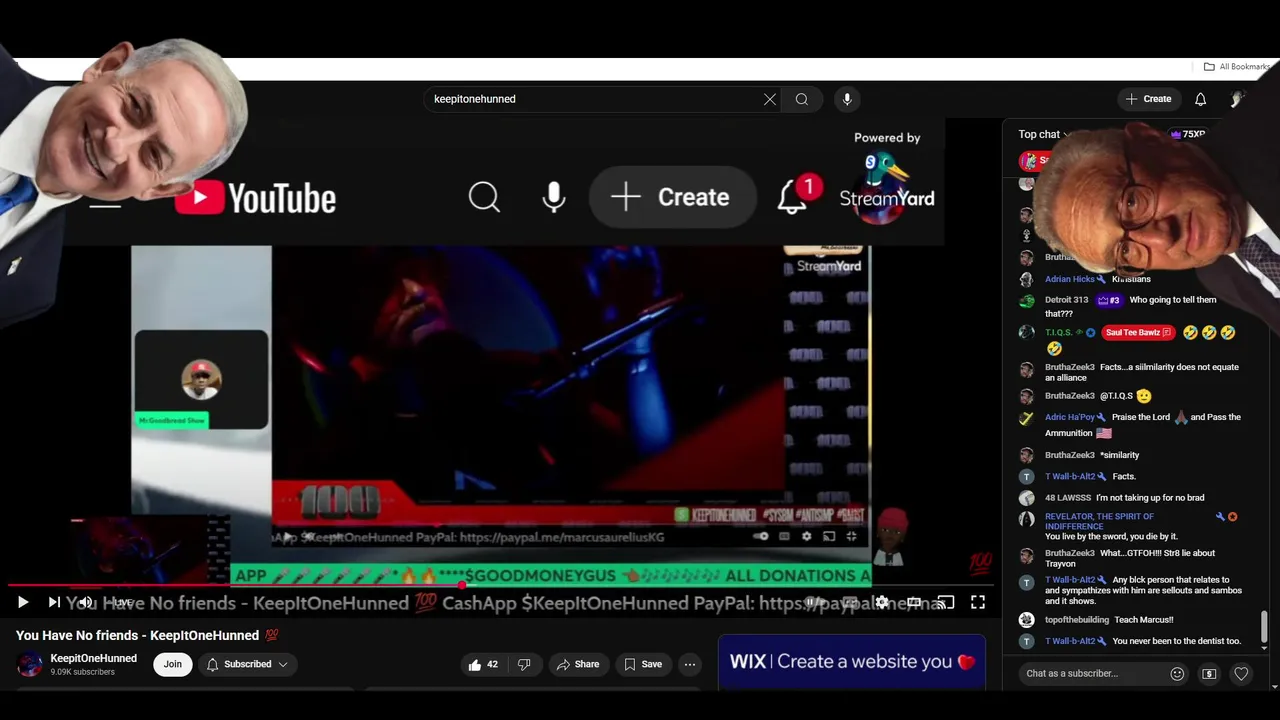Start voice search with the microphone icon
The image size is (1280, 720).
(x=847, y=99)
